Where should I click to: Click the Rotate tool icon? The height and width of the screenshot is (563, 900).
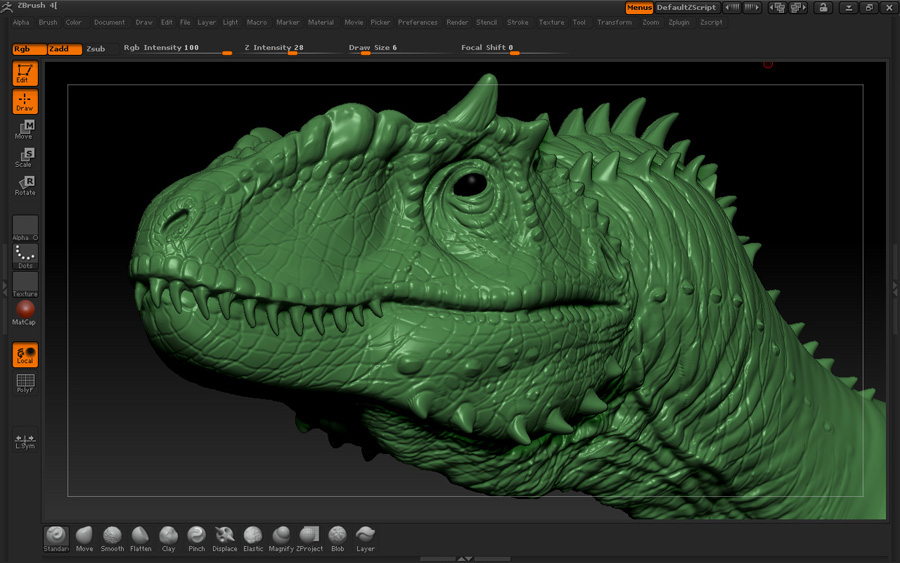click(x=25, y=184)
